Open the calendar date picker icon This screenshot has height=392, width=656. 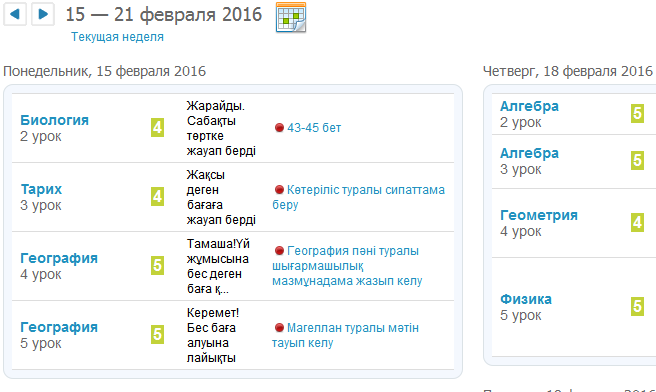pyautogui.click(x=291, y=17)
